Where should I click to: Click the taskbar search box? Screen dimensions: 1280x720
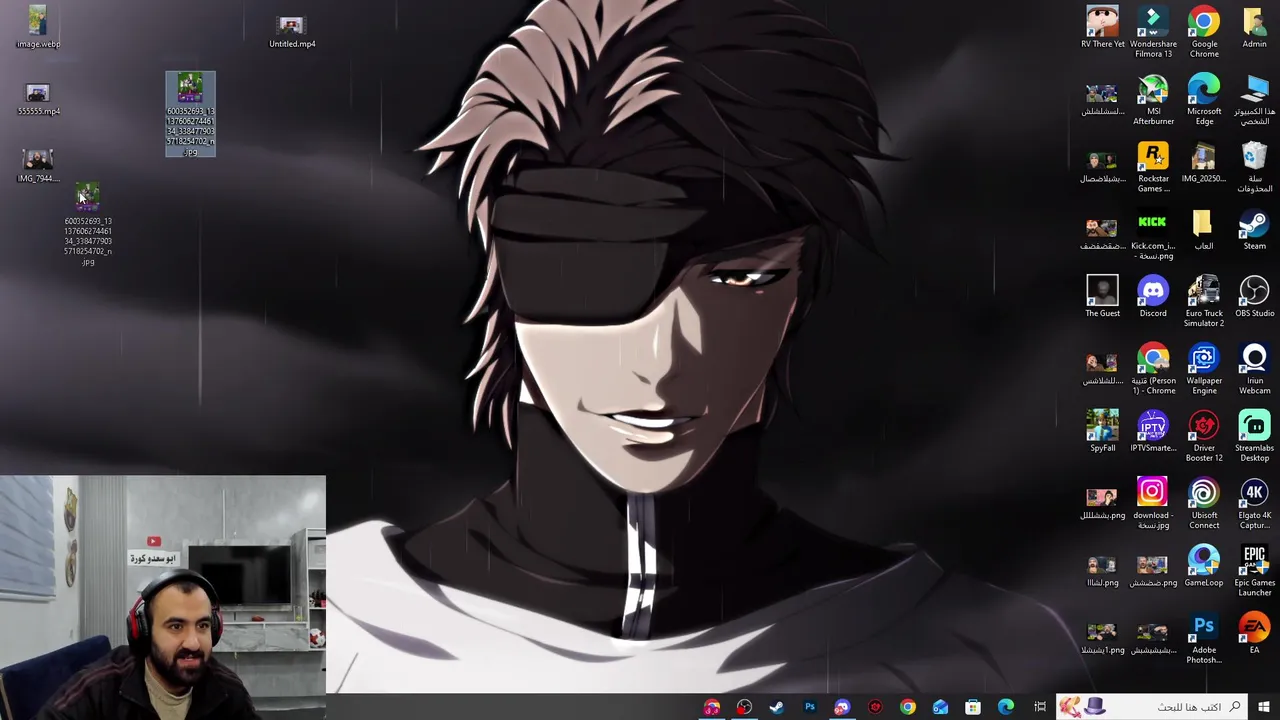click(x=1150, y=707)
